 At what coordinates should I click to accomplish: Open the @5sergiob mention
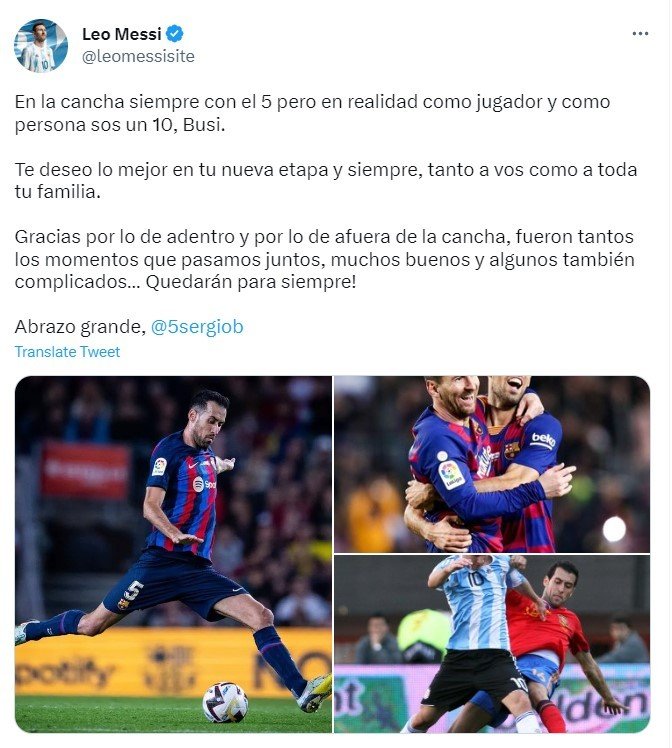[x=197, y=327]
